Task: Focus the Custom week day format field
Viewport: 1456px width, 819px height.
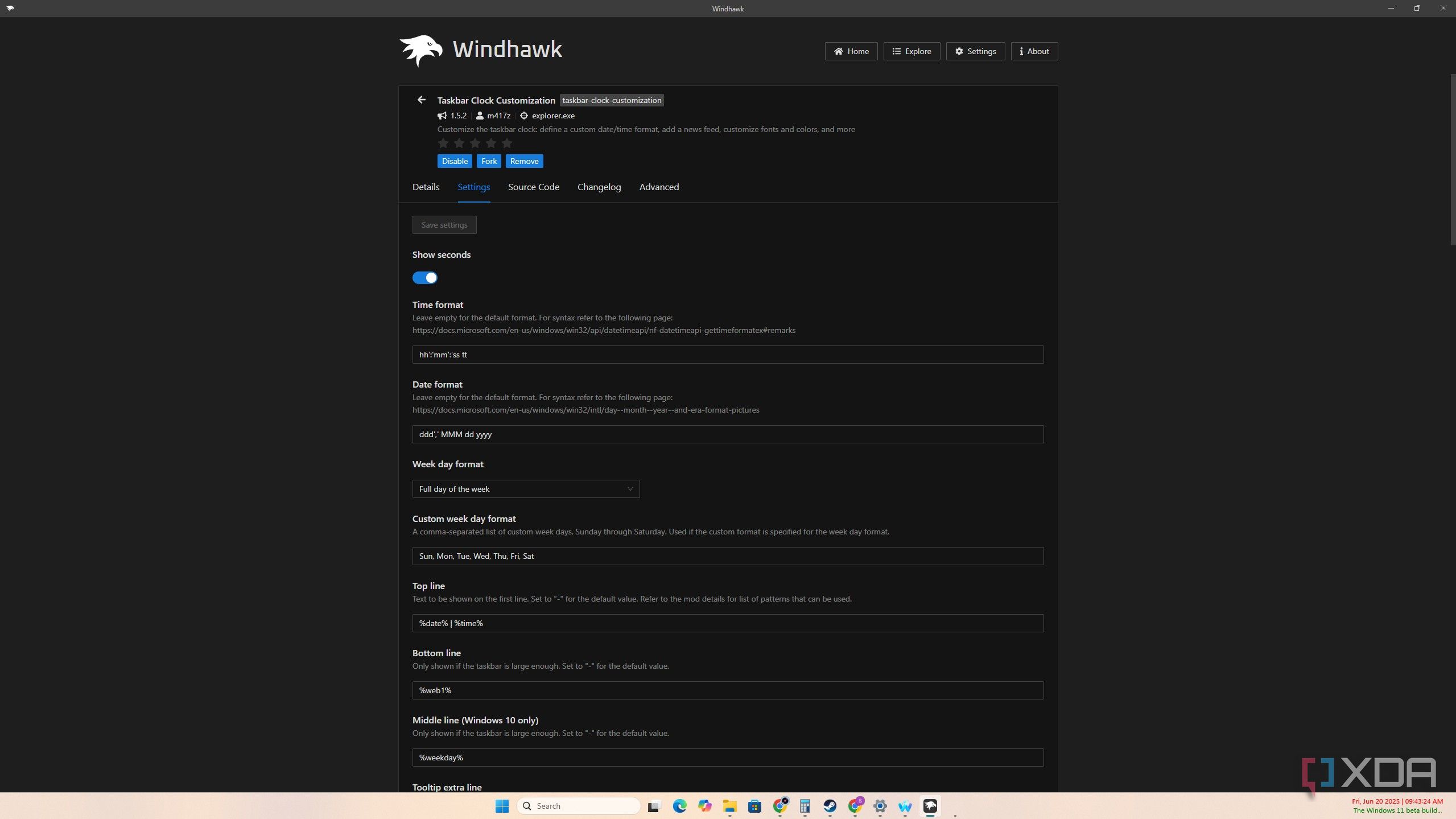Action: [x=728, y=556]
